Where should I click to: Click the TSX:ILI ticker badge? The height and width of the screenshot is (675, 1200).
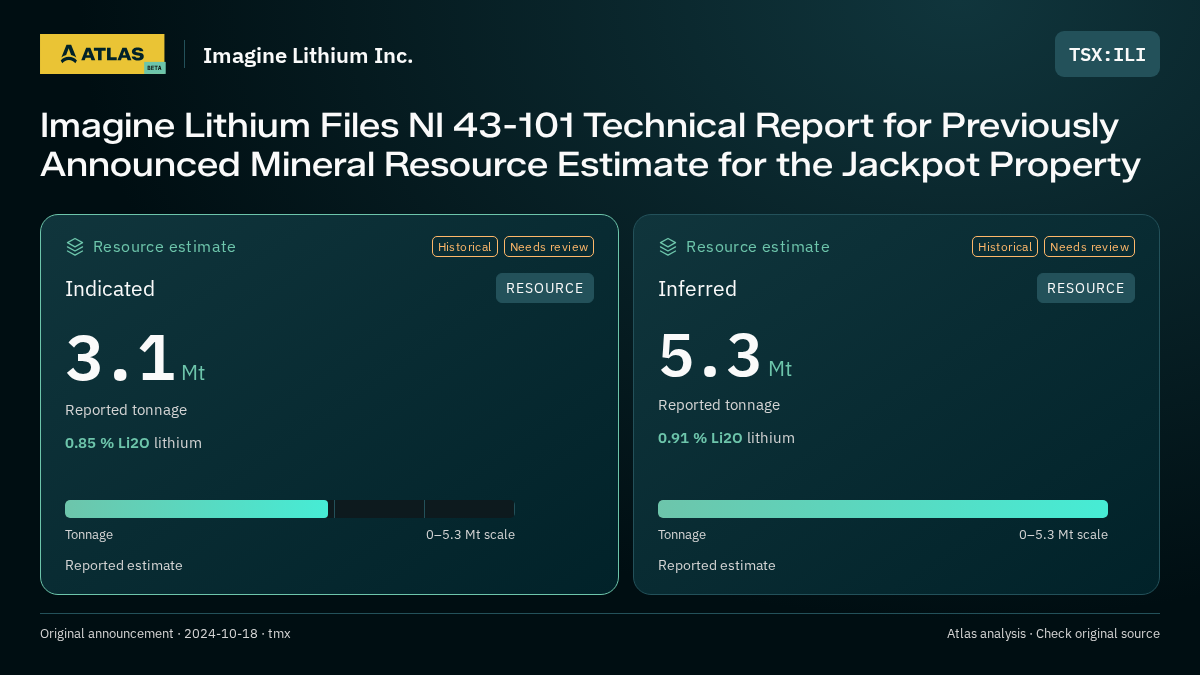(1107, 54)
